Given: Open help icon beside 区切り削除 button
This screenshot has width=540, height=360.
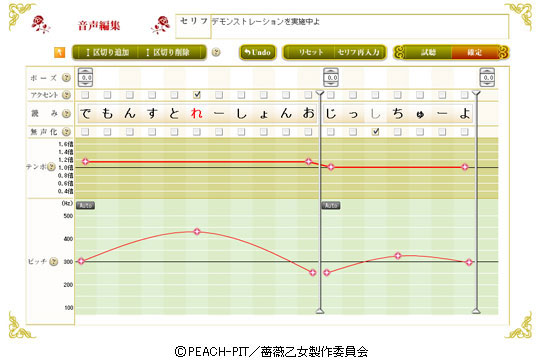Looking at the screenshot, I should pos(216,52).
